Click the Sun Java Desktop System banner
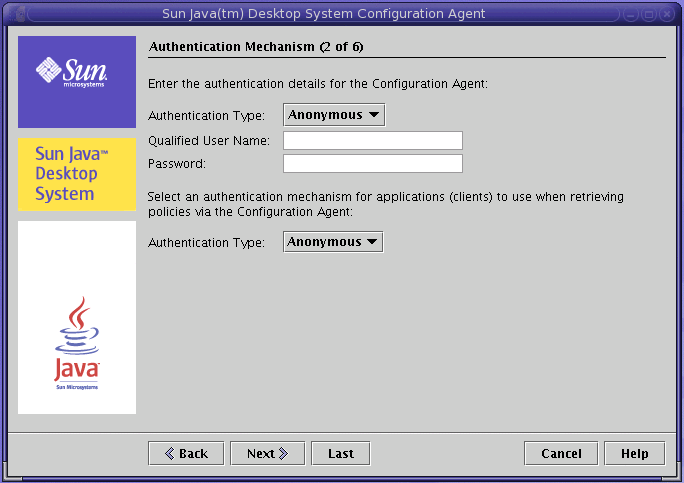This screenshot has width=684, height=483. point(77,175)
